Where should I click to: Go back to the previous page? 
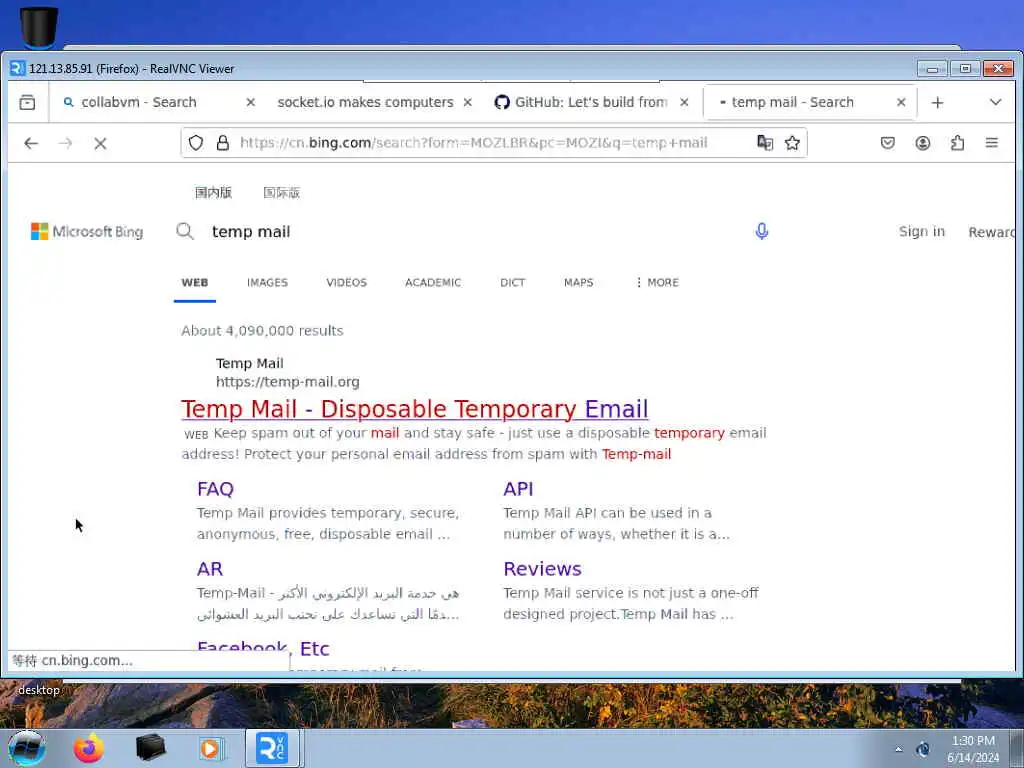[x=31, y=143]
